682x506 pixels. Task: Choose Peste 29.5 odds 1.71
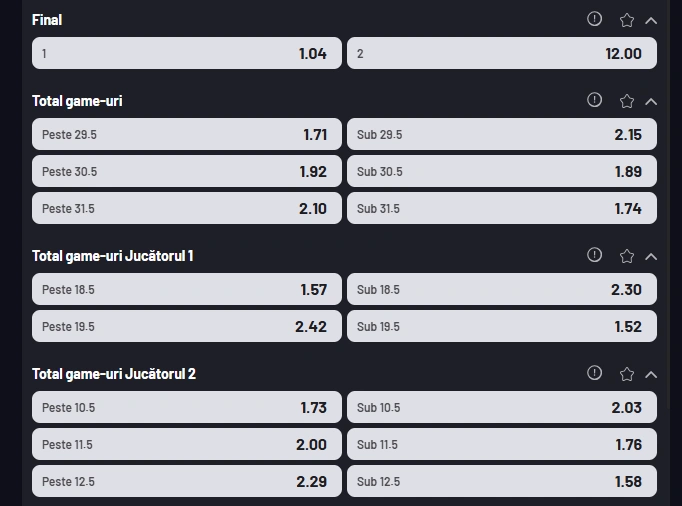click(x=187, y=134)
